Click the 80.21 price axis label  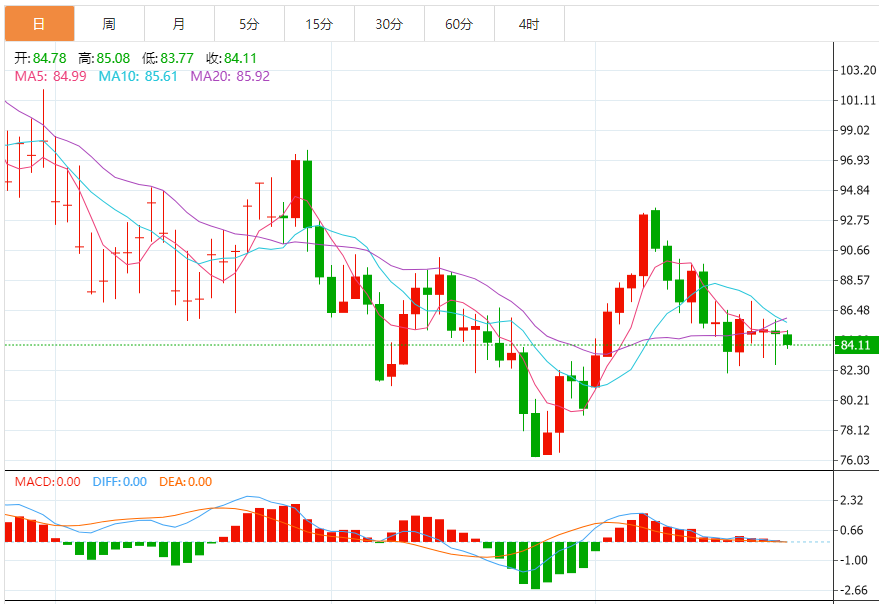[855, 400]
